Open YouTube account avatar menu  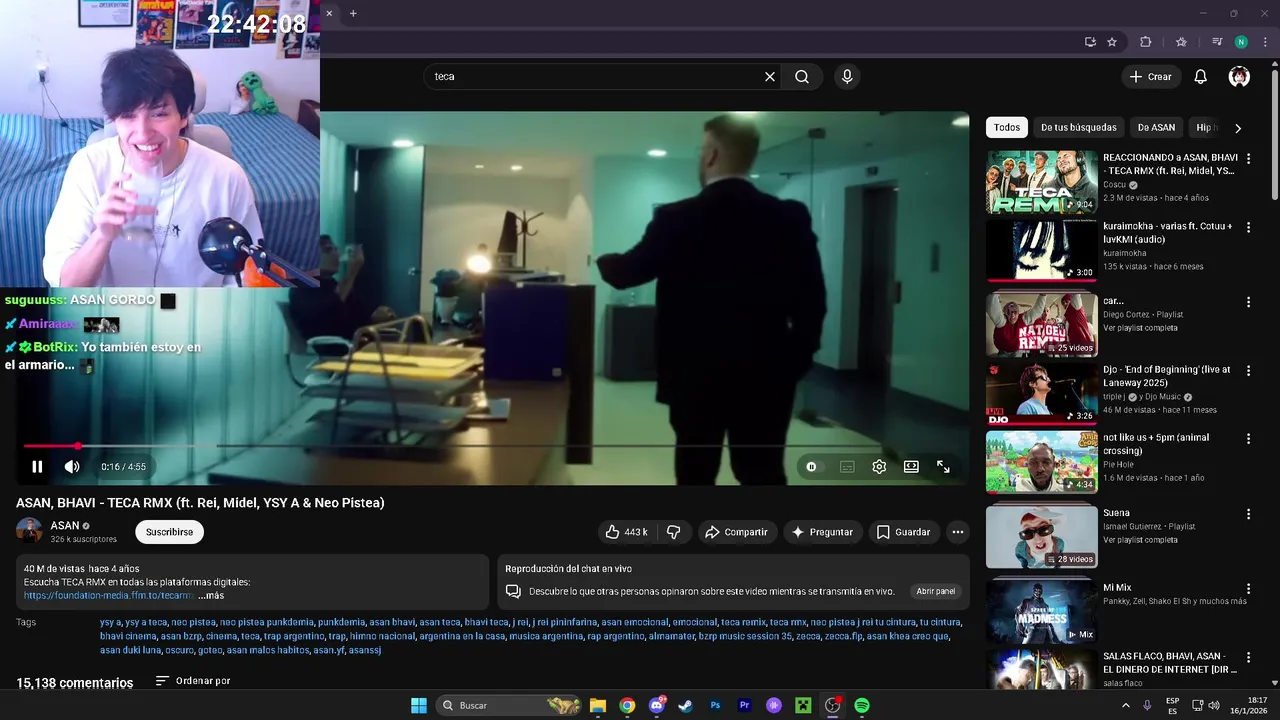coord(1239,76)
